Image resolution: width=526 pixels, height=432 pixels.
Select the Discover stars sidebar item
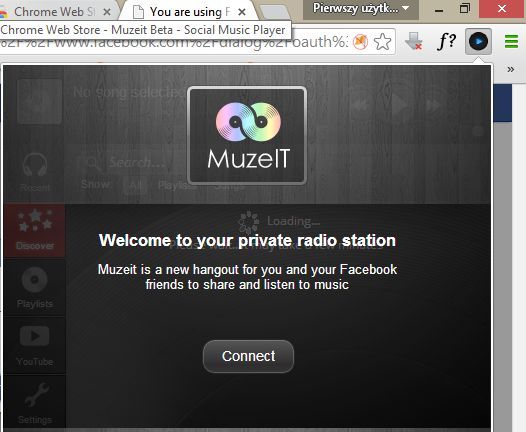(35, 230)
